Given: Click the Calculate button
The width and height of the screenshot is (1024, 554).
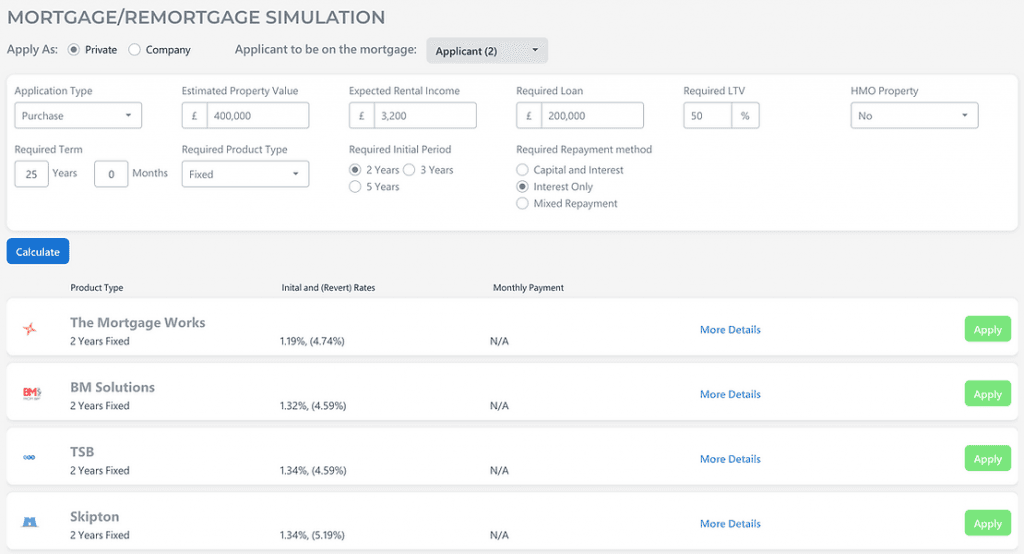Looking at the screenshot, I should (x=38, y=252).
